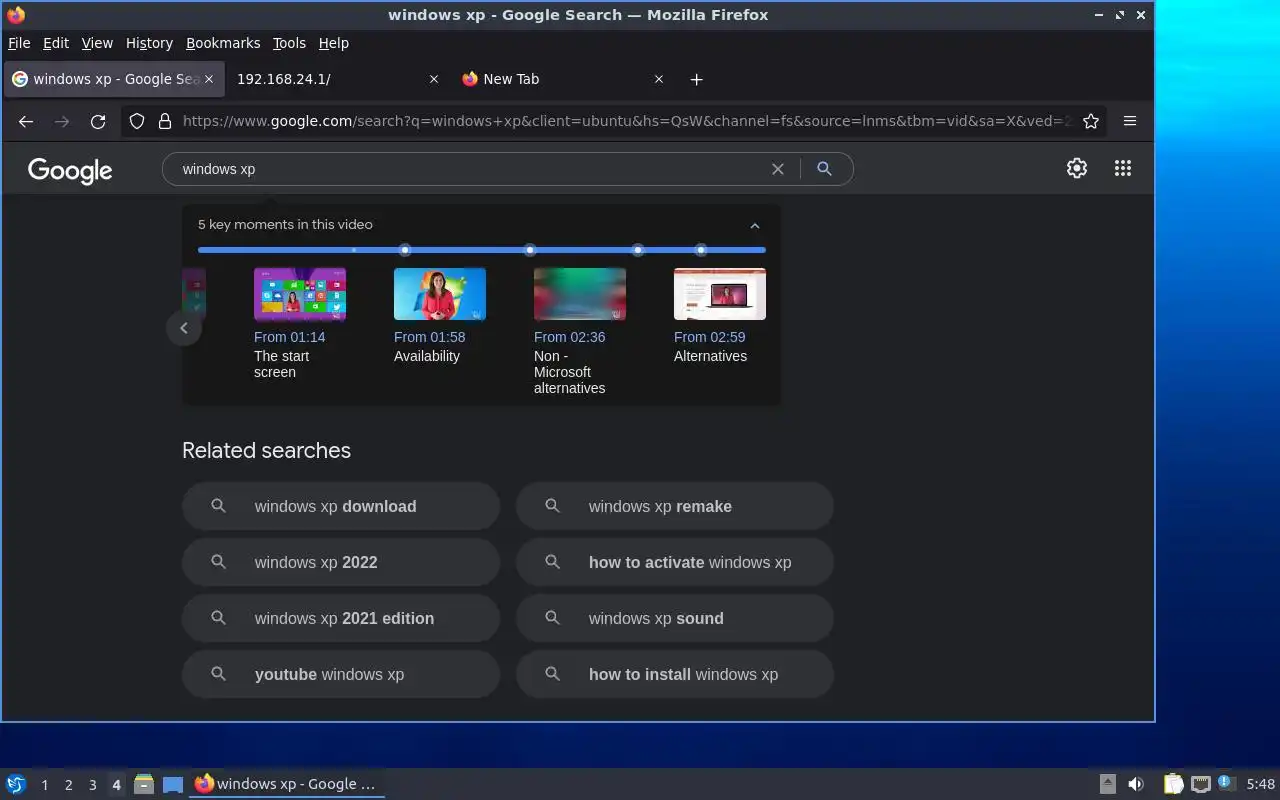
Task: Submit search with magnifier button
Action: [824, 169]
